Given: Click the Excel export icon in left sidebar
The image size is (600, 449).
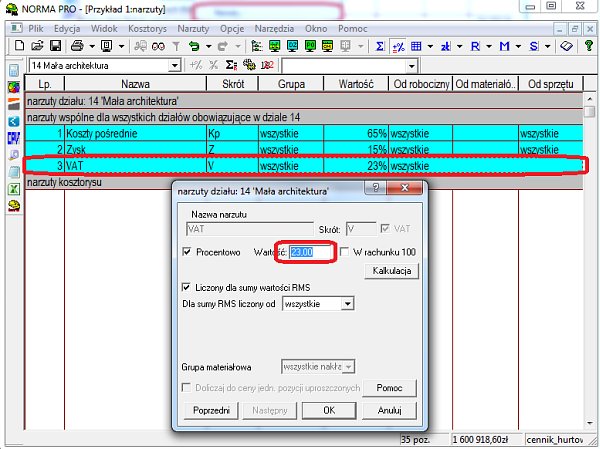Looking at the screenshot, I should pos(15,188).
